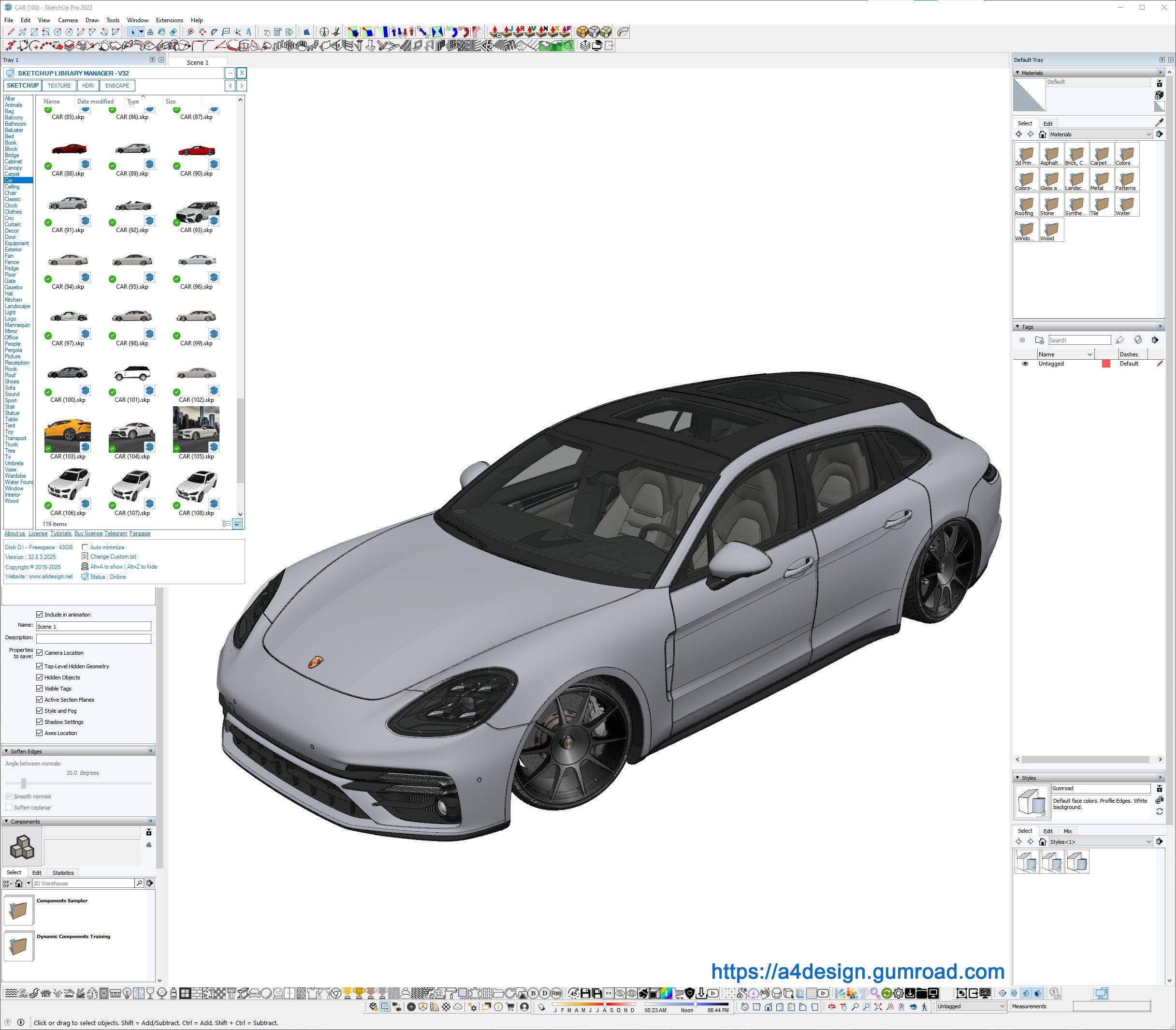Open the Extensions menu
1176x1030 pixels.
170,20
